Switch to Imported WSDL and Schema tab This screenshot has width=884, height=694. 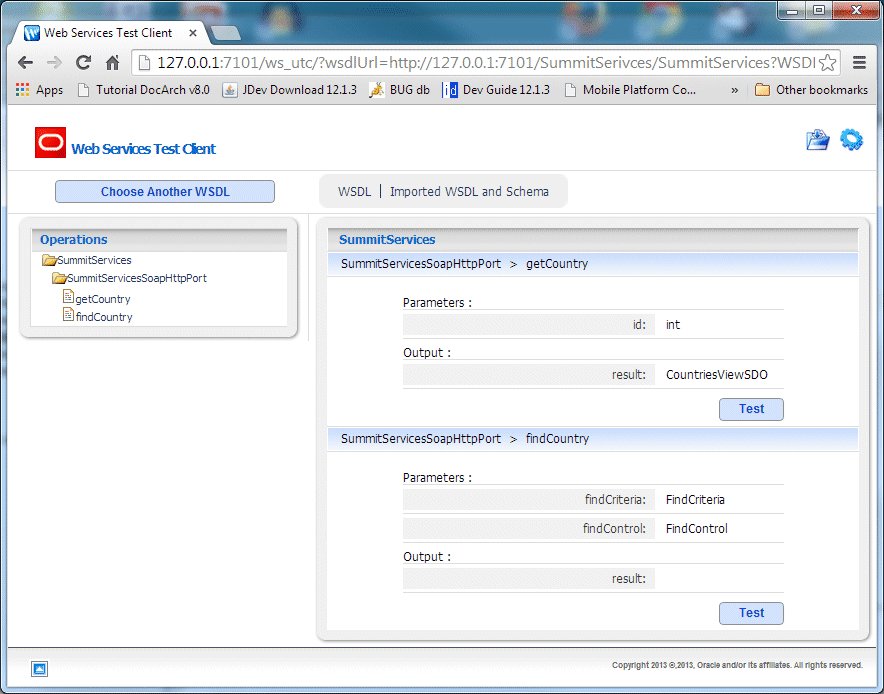(469, 192)
